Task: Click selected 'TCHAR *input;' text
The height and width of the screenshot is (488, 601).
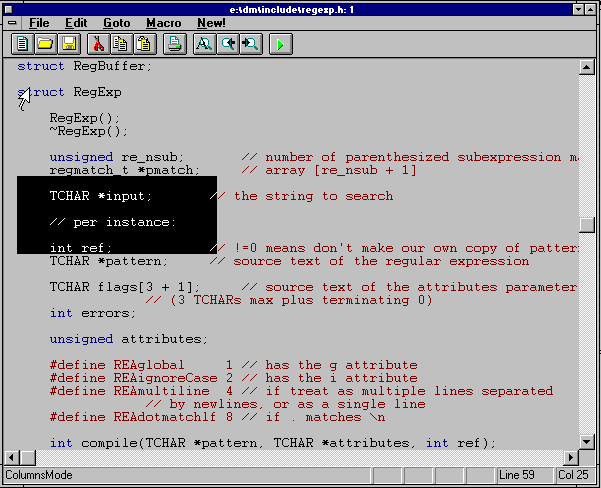Action: (x=101, y=196)
